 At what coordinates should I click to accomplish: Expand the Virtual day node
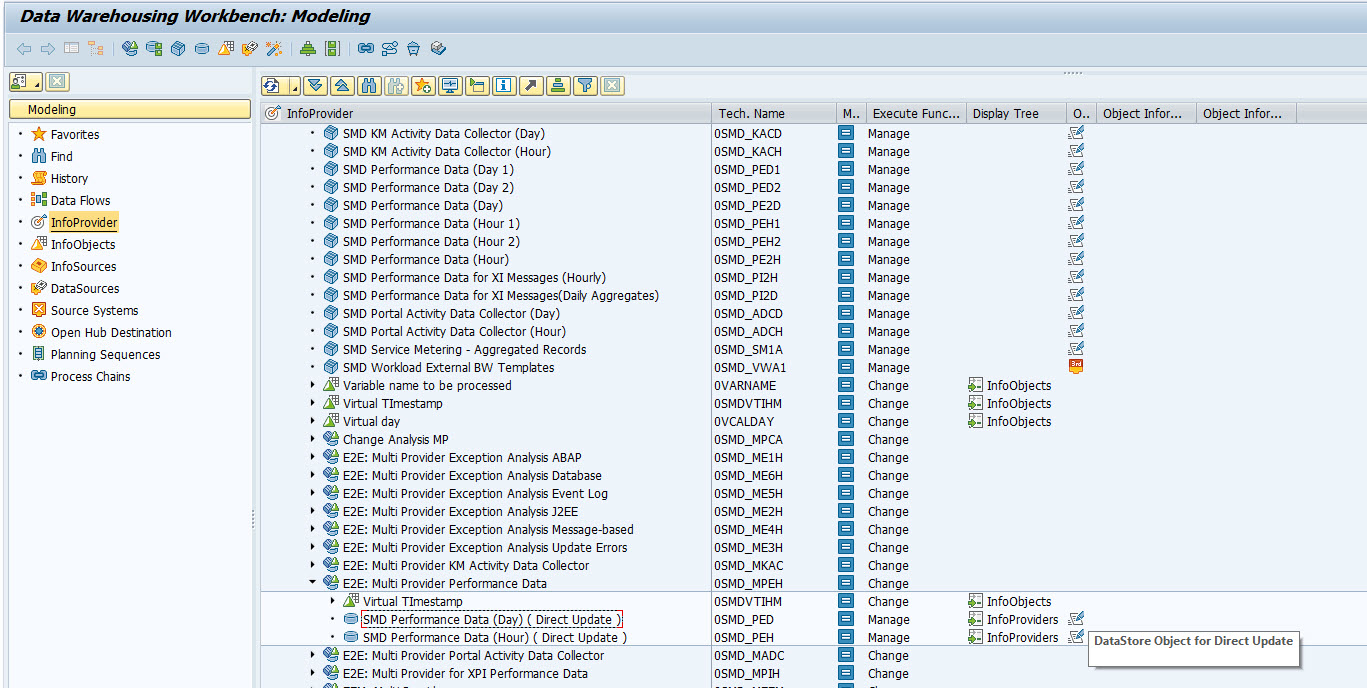[x=312, y=421]
